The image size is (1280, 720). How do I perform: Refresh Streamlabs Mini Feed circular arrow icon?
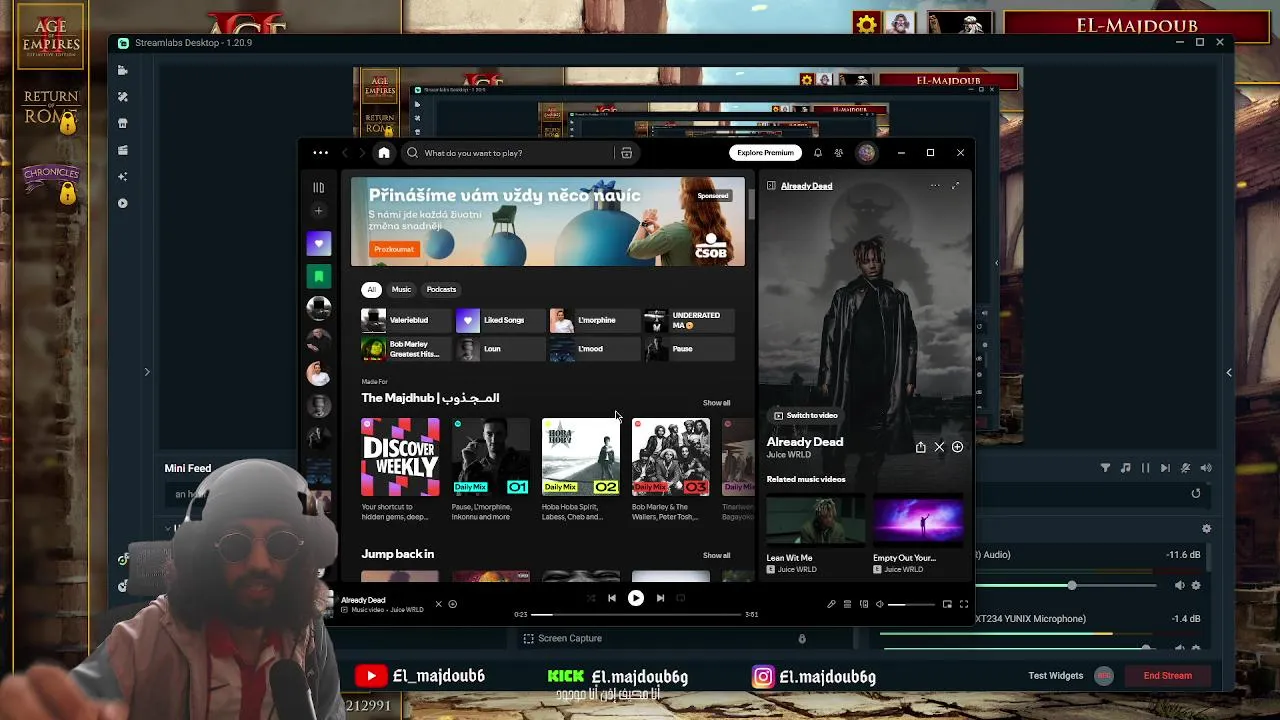pos(1195,493)
